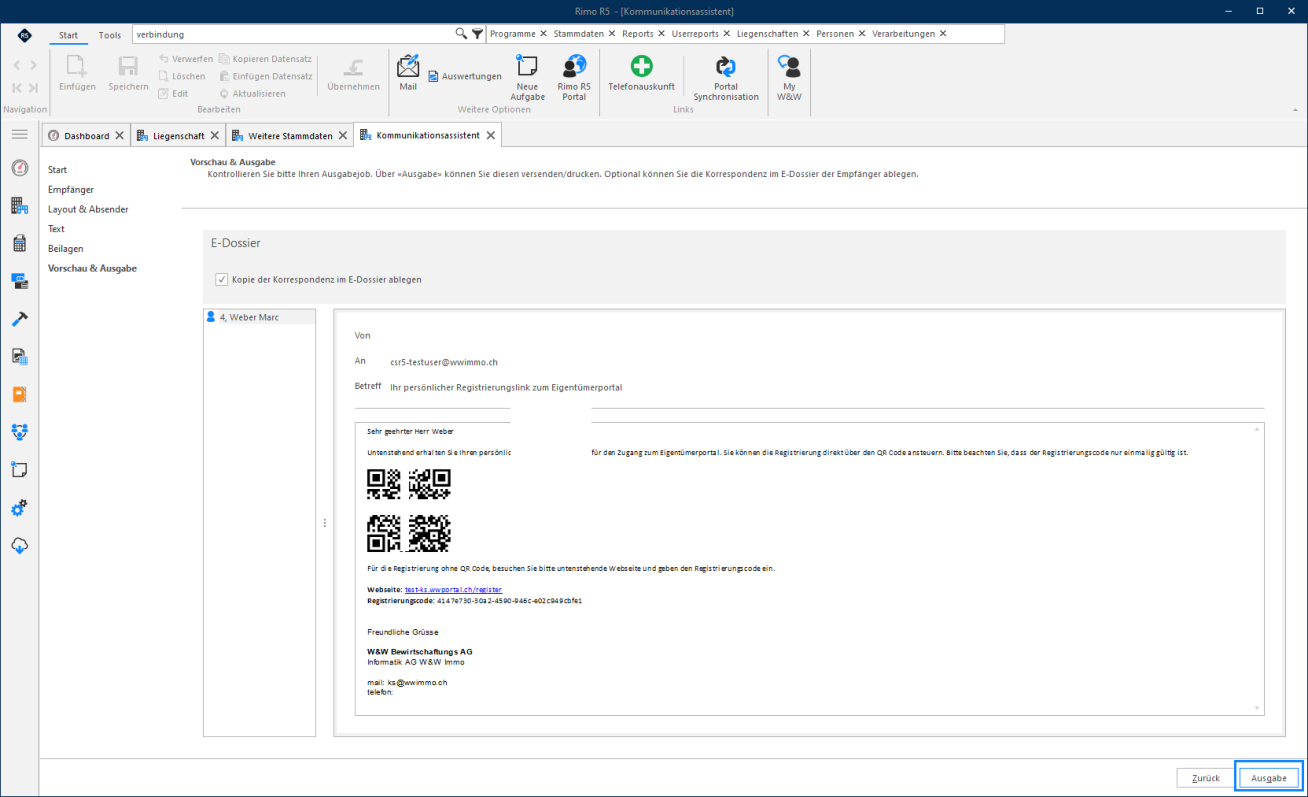Click the Ausgabe button

coord(1269,778)
